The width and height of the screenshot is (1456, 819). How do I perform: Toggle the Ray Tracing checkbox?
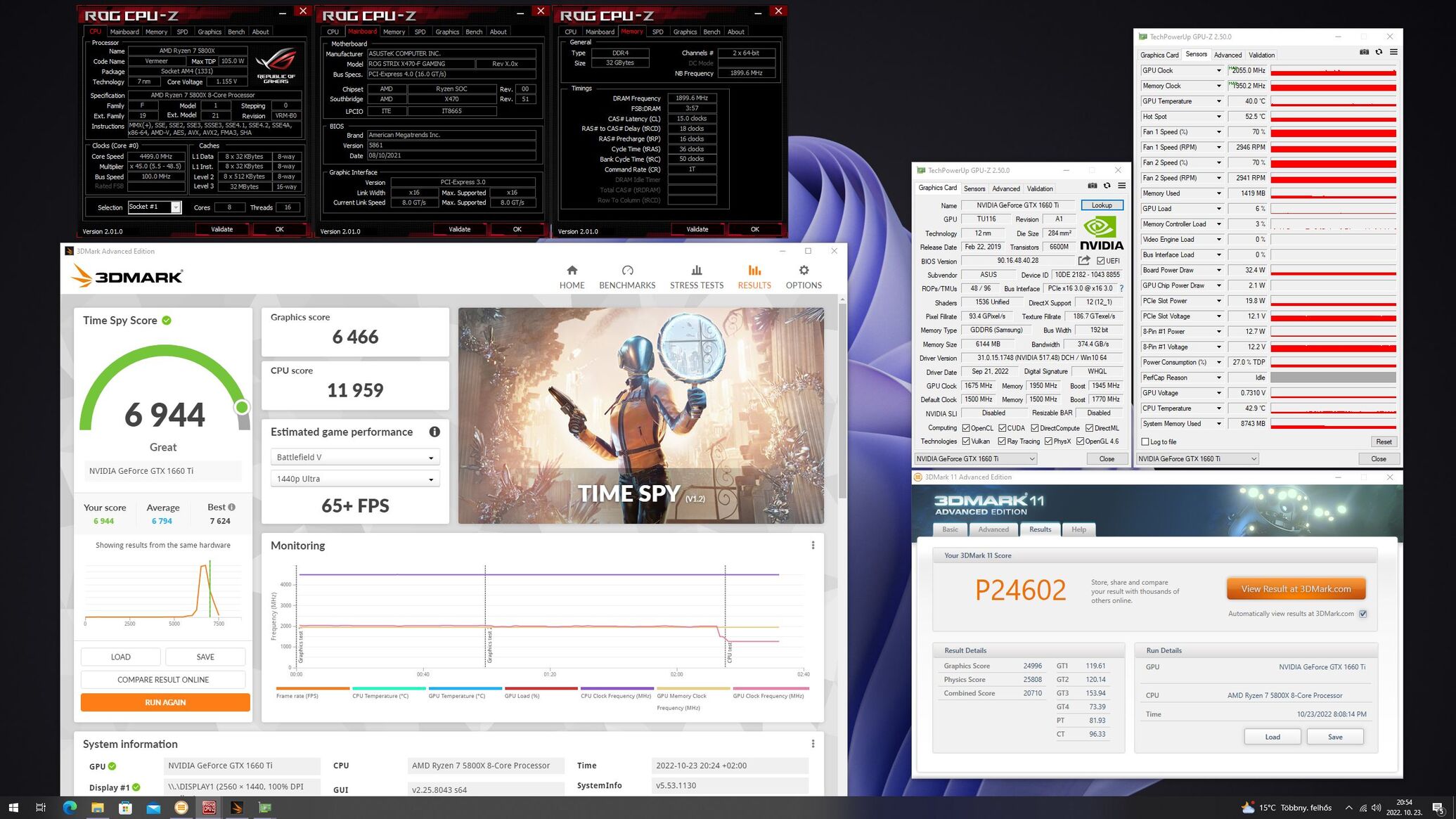pos(1002,441)
